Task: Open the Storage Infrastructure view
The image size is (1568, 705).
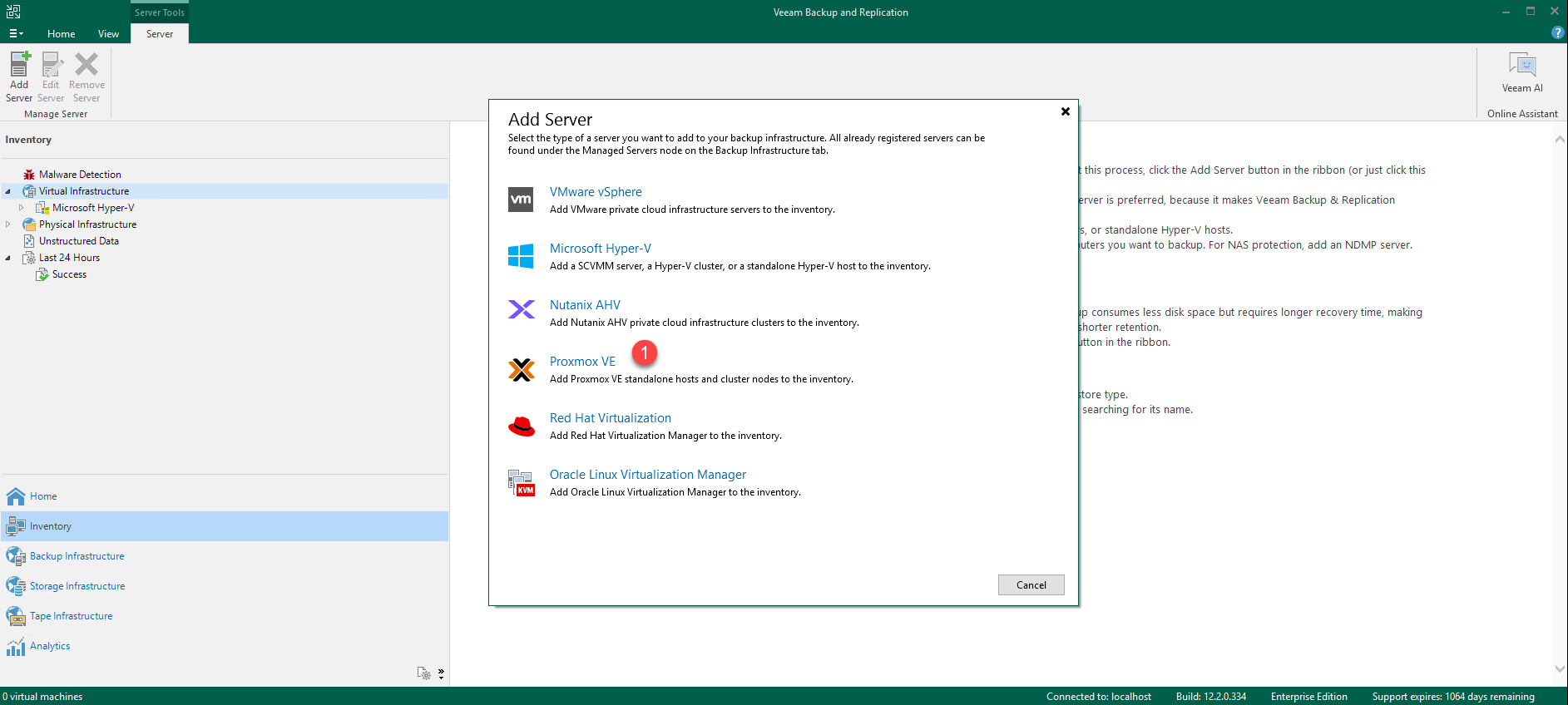Action: pos(77,586)
